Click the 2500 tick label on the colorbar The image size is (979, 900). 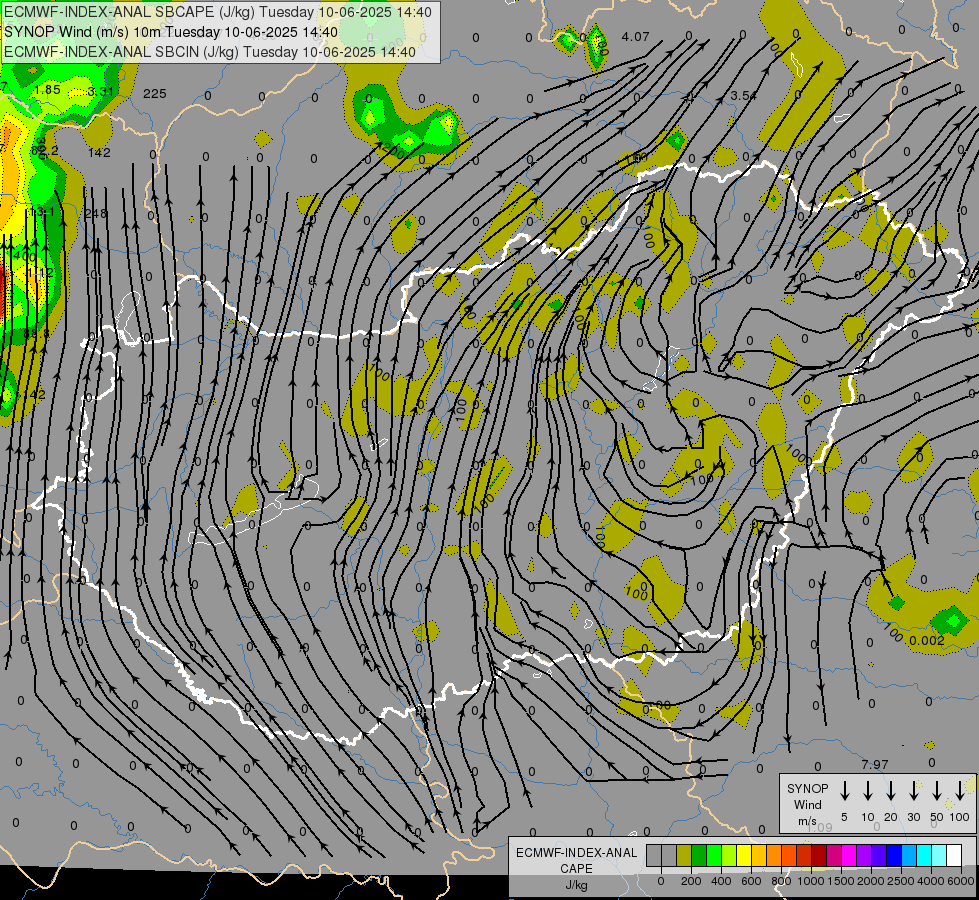[x=901, y=881]
